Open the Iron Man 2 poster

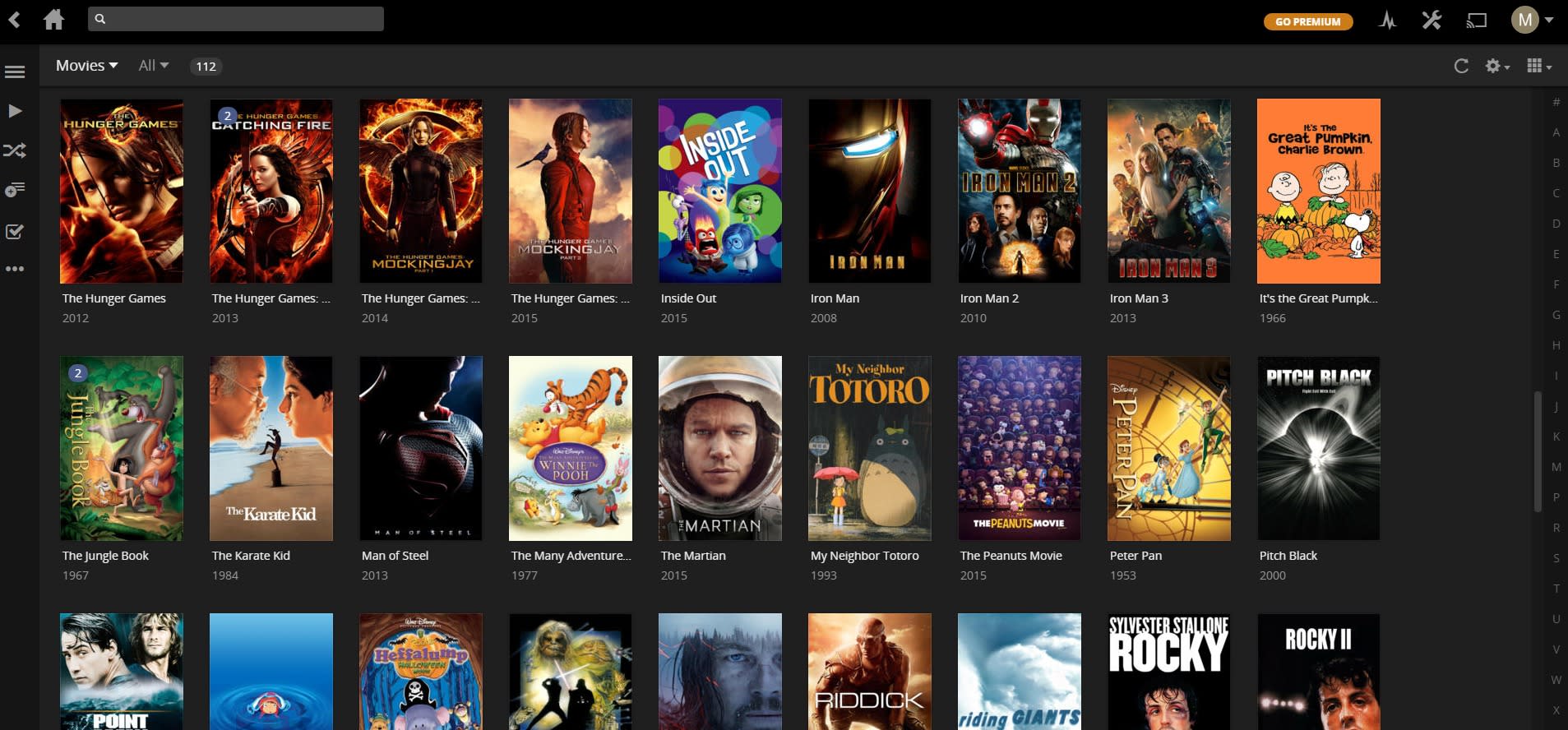point(1020,192)
